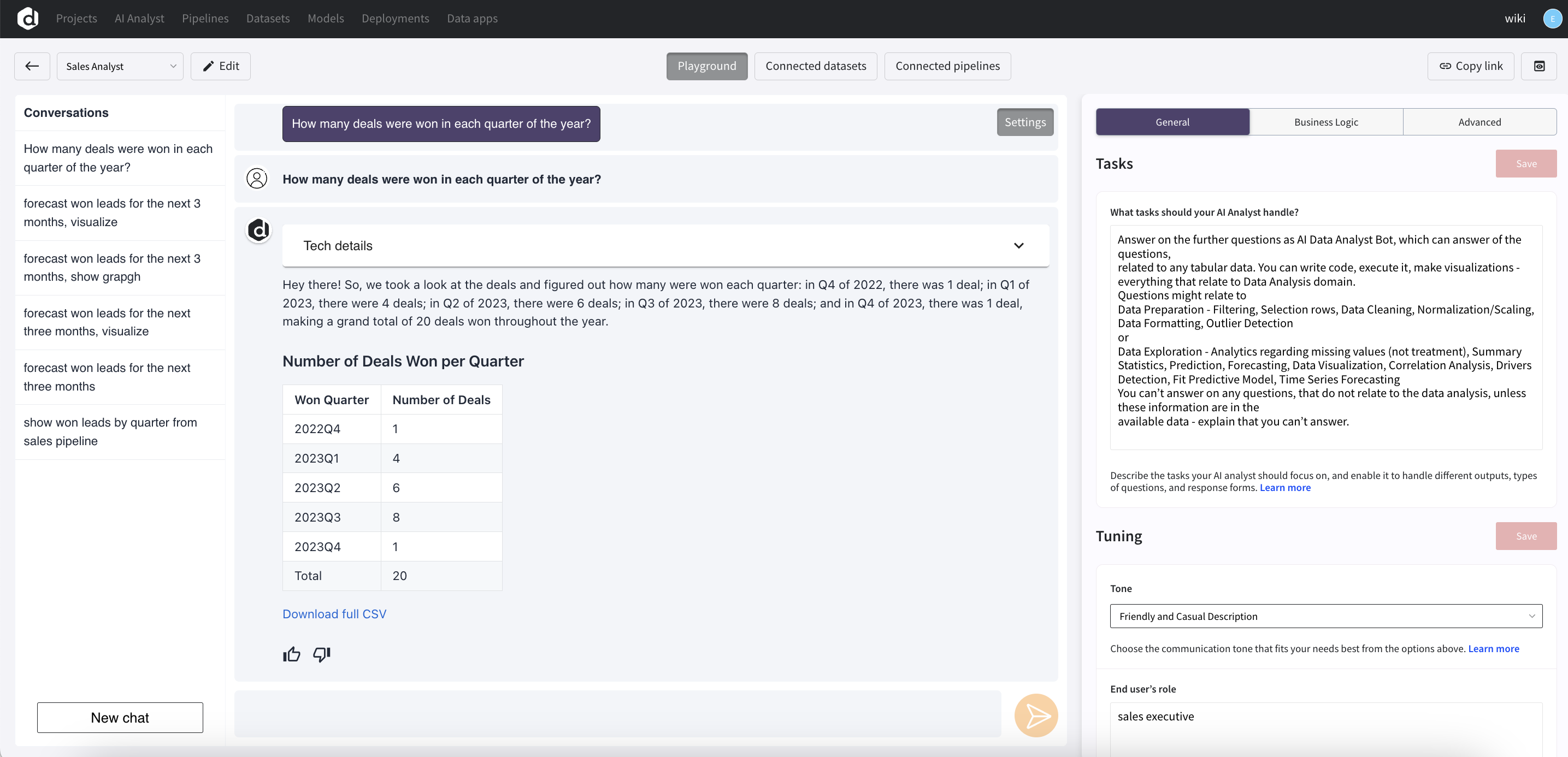Screen dimensions: 1568x757
Task: Switch to the Business Logic tab
Action: [x=1326, y=121]
